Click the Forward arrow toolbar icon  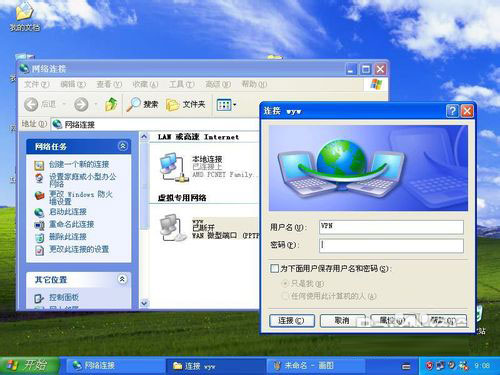tap(81, 105)
